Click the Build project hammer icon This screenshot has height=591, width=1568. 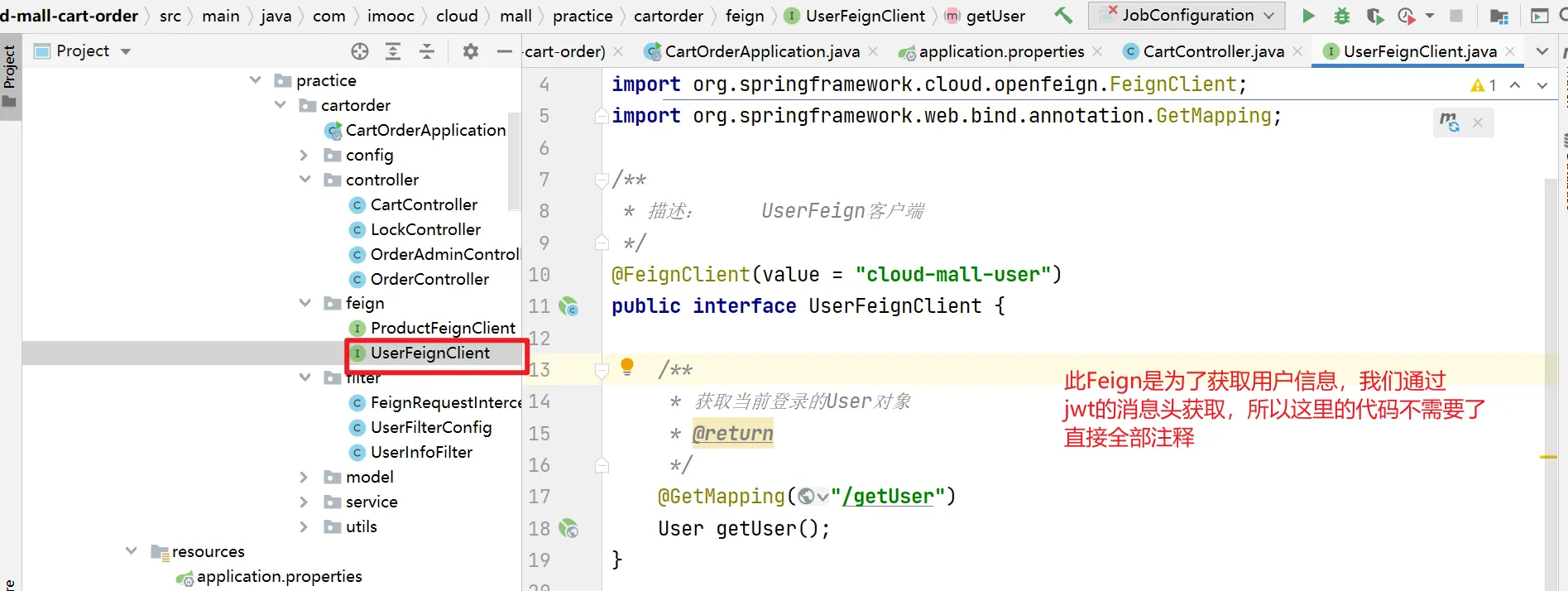coord(1063,16)
